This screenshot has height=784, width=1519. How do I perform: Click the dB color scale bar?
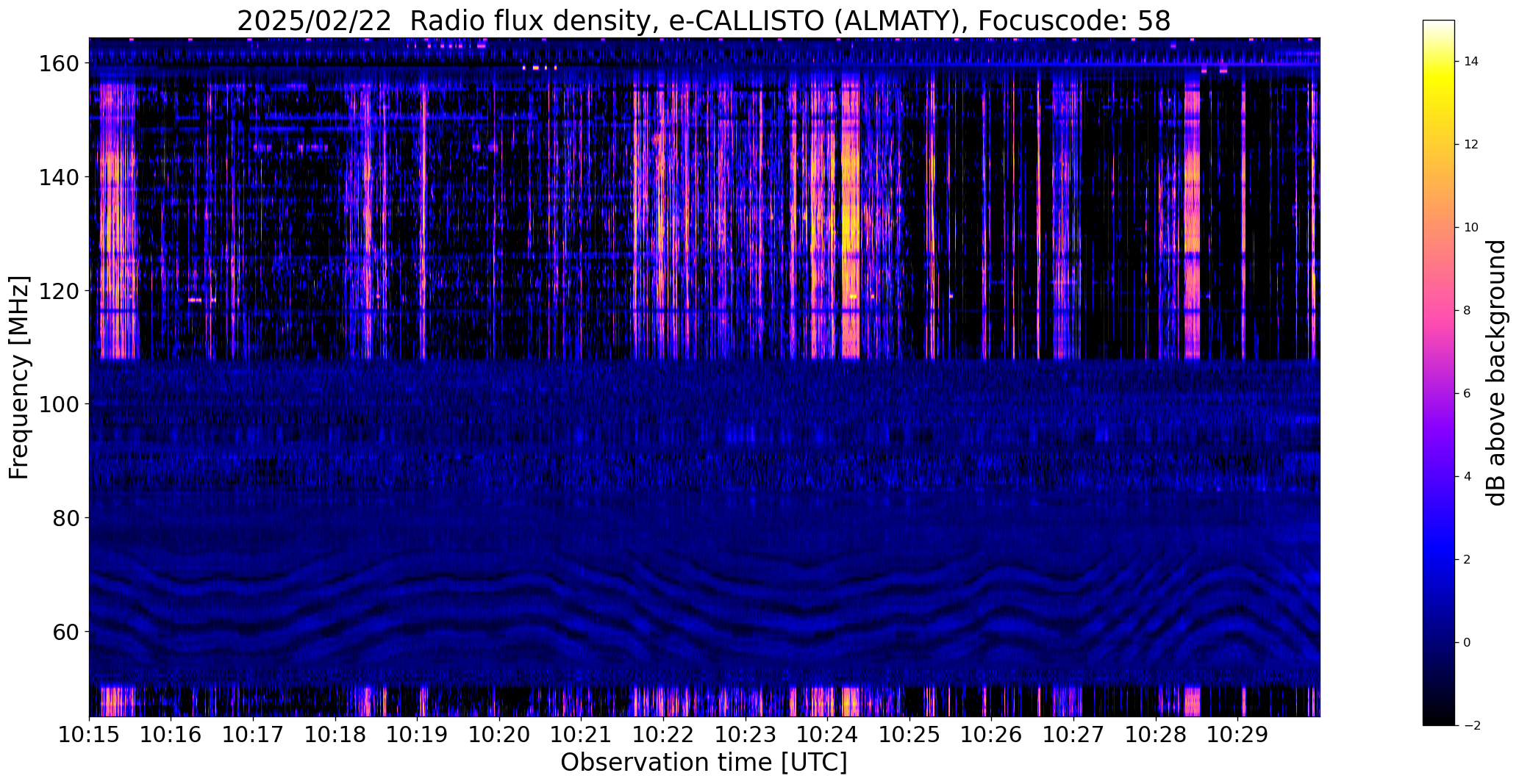[1439, 373]
